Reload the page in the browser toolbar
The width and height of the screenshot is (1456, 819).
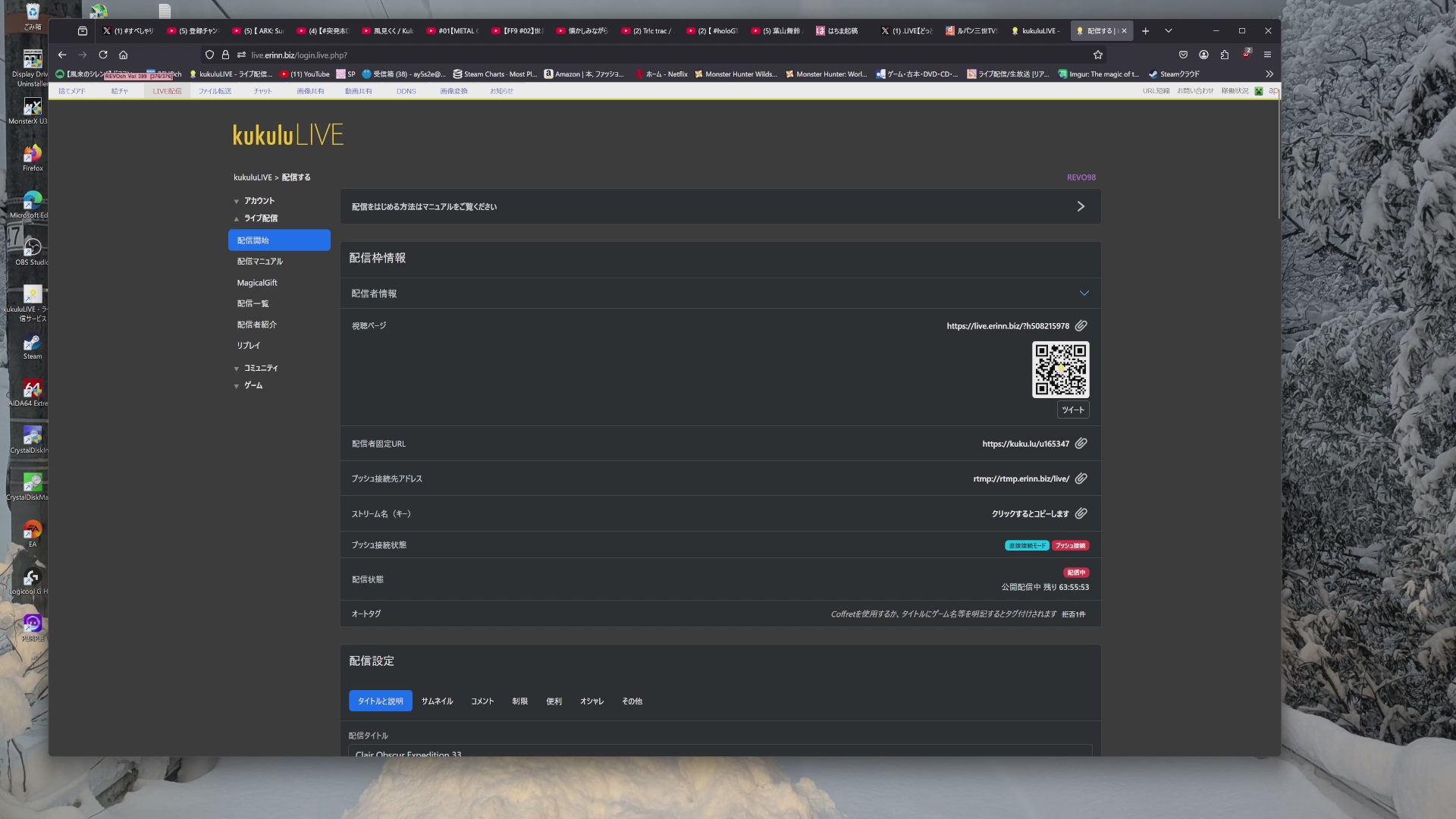coord(103,55)
